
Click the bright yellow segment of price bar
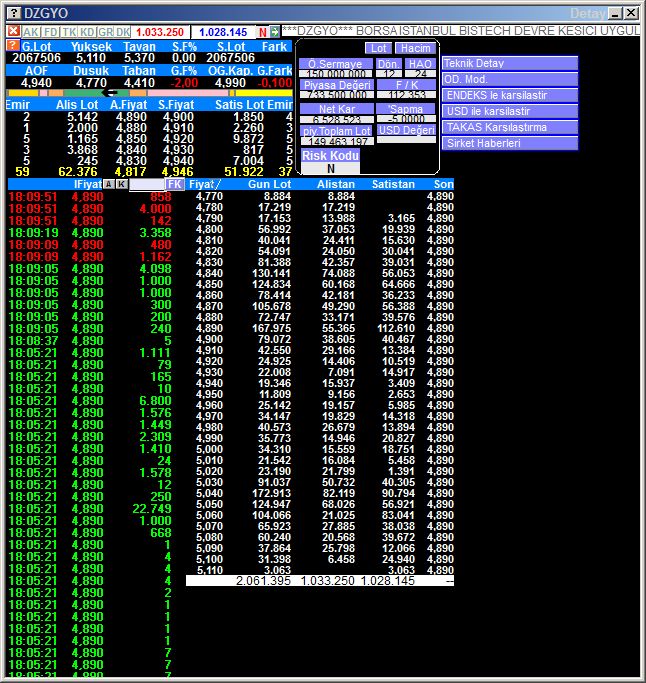pyautogui.click(x=264, y=93)
